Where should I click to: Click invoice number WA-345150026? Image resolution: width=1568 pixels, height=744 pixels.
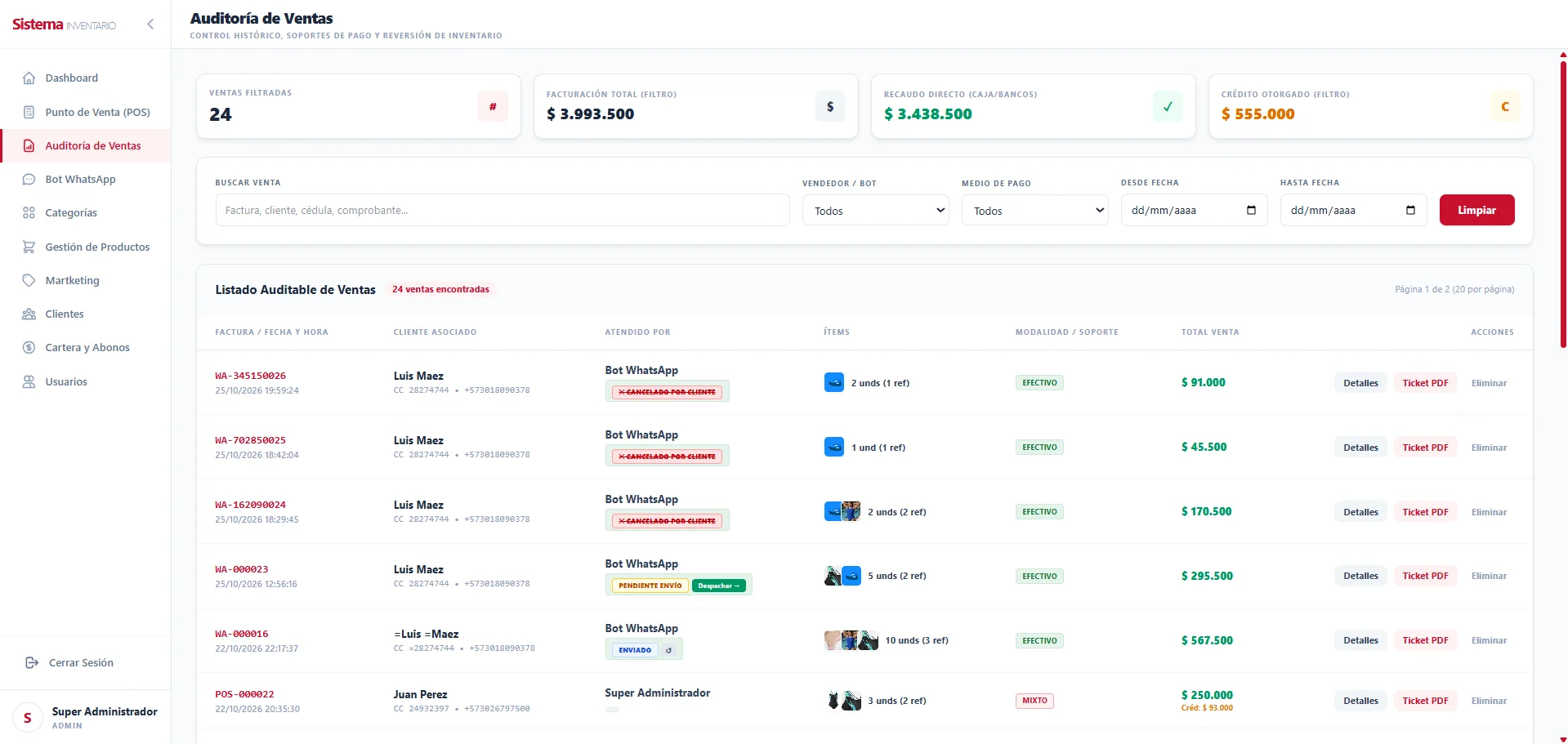[251, 376]
